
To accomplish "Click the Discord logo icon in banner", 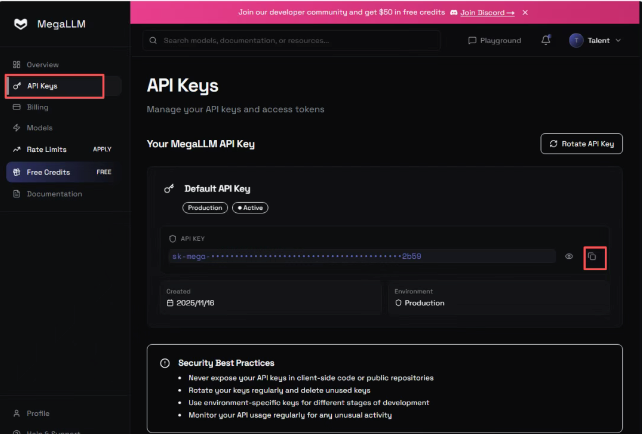I will click(x=454, y=13).
